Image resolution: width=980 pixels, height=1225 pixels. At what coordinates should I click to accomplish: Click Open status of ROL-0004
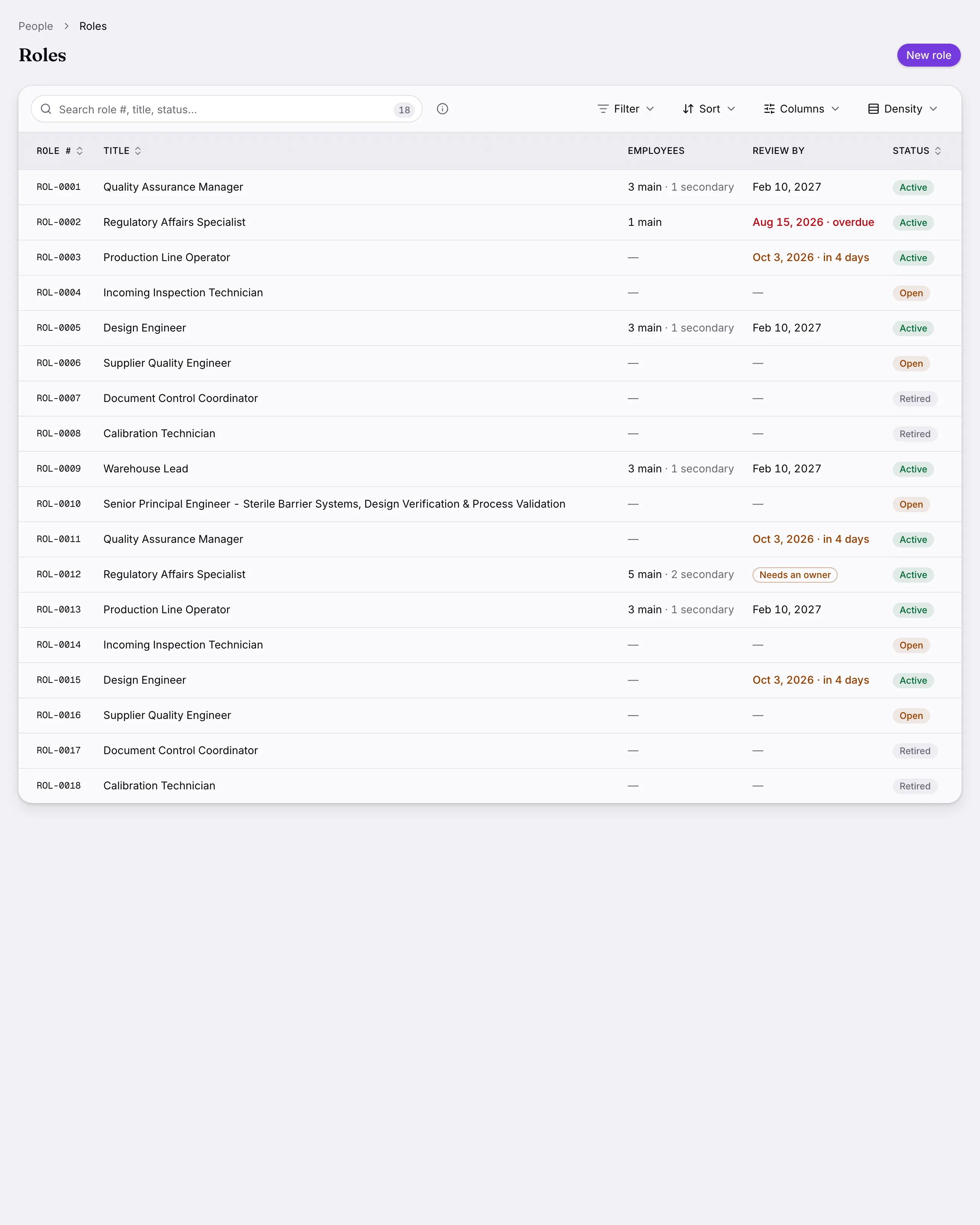tap(911, 293)
